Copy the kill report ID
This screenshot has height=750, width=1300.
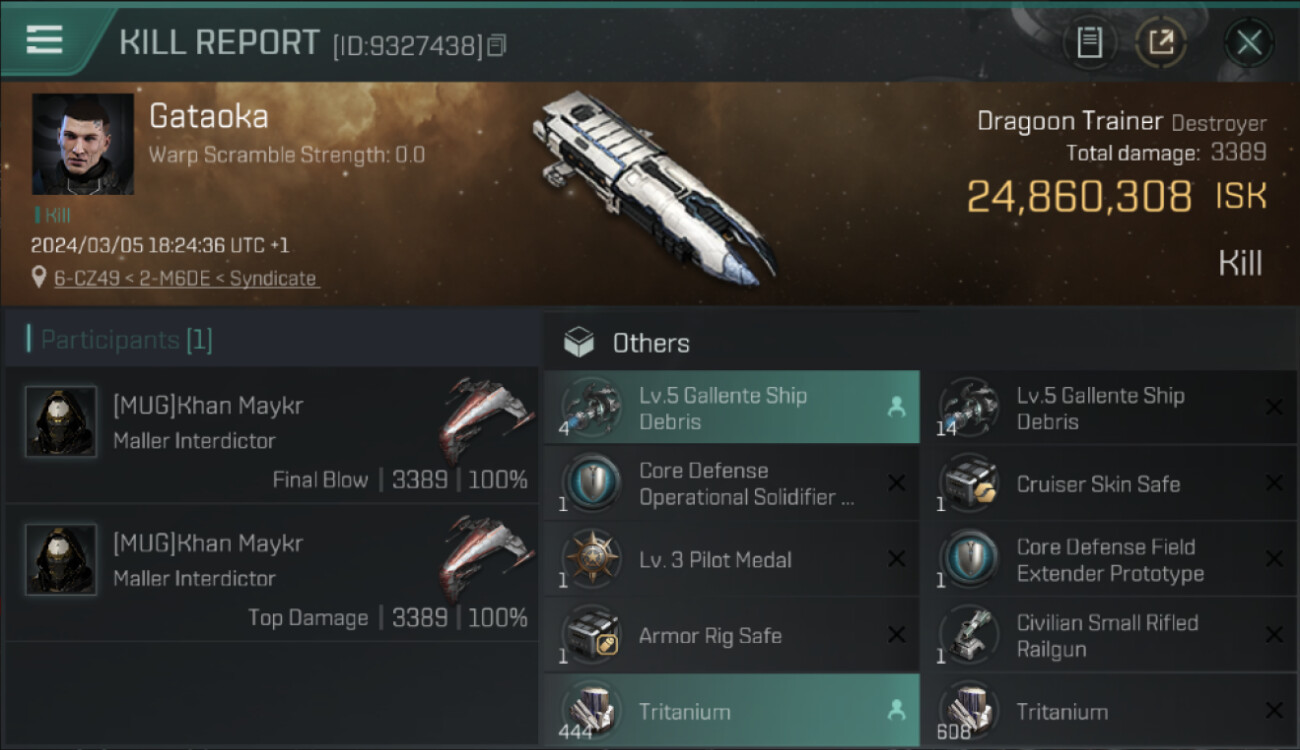pos(497,45)
